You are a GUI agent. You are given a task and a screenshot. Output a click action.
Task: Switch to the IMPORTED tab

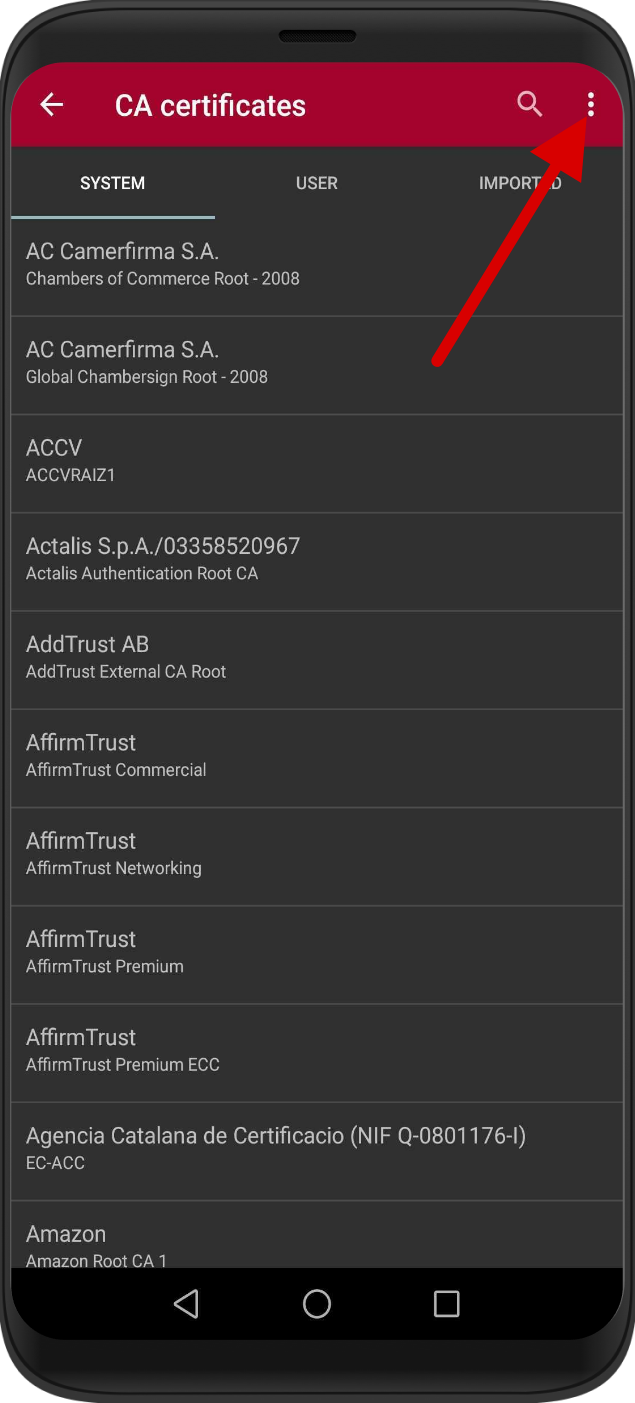click(x=520, y=183)
